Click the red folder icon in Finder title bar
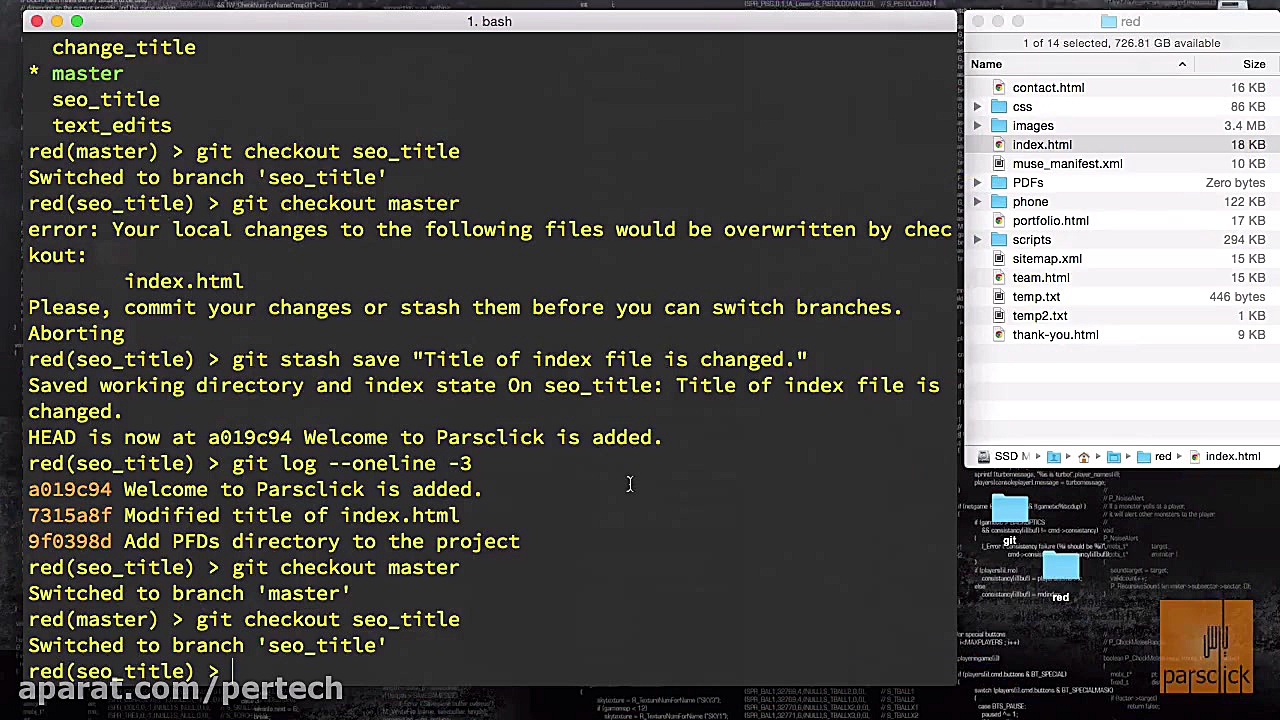This screenshot has width=1280, height=720. [1109, 22]
